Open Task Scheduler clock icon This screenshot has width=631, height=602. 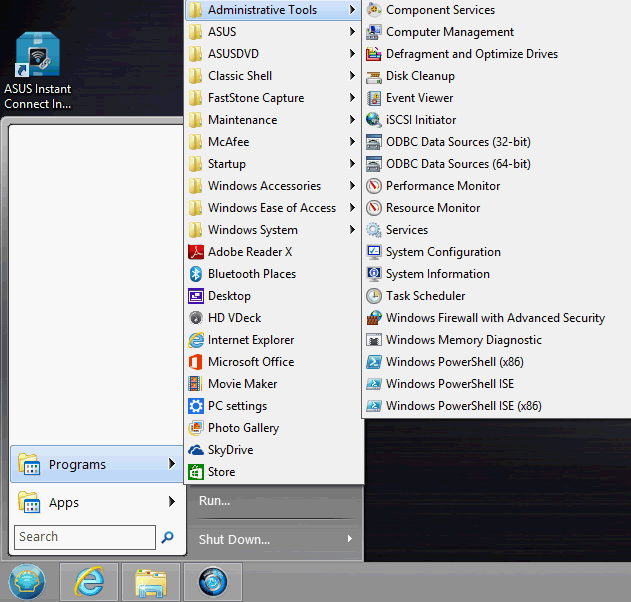374,296
